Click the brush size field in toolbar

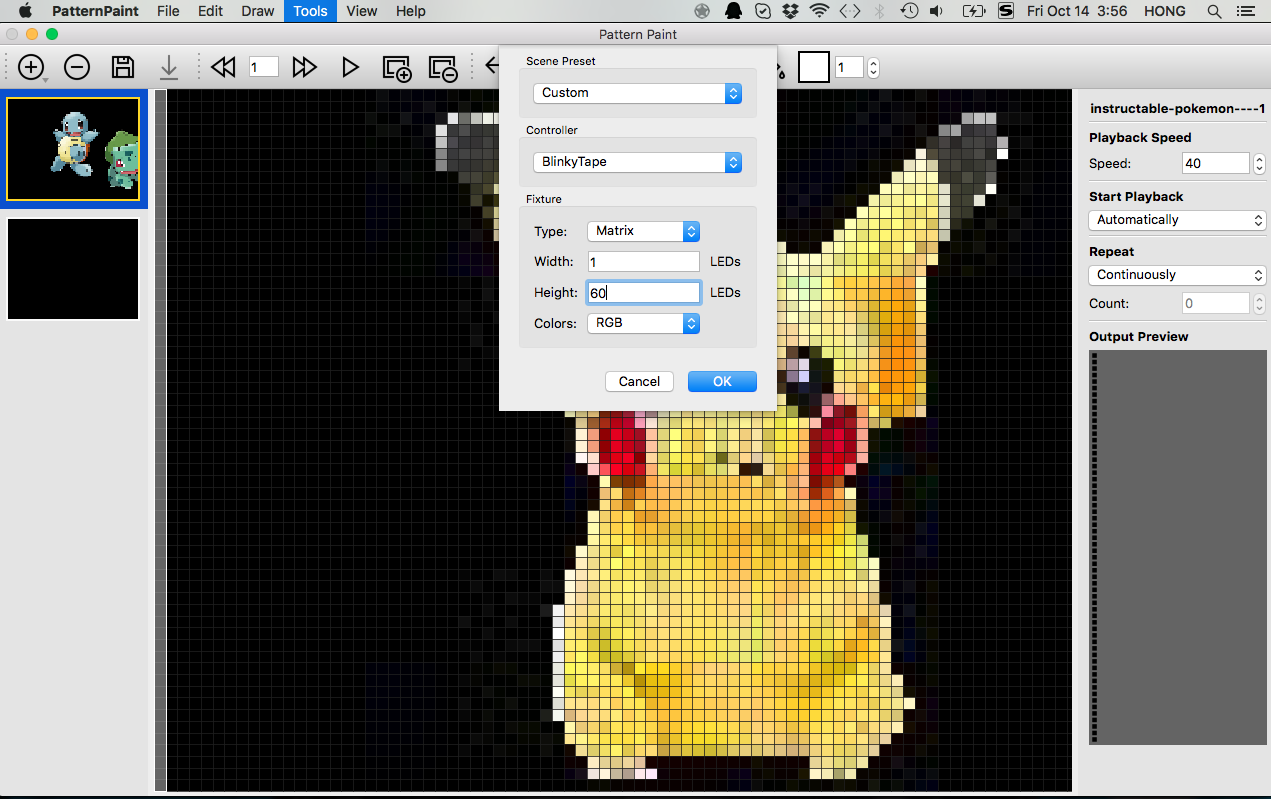pyautogui.click(x=849, y=68)
